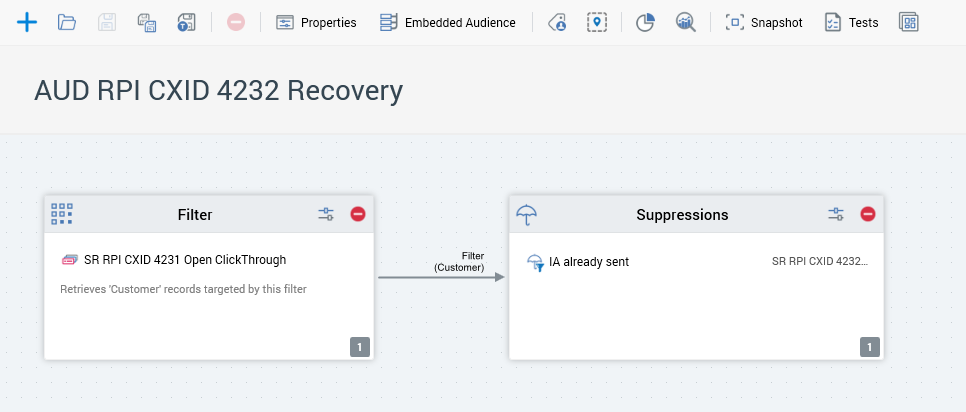Click the location pin toolbar icon
This screenshot has height=412, width=966.
coord(597,22)
